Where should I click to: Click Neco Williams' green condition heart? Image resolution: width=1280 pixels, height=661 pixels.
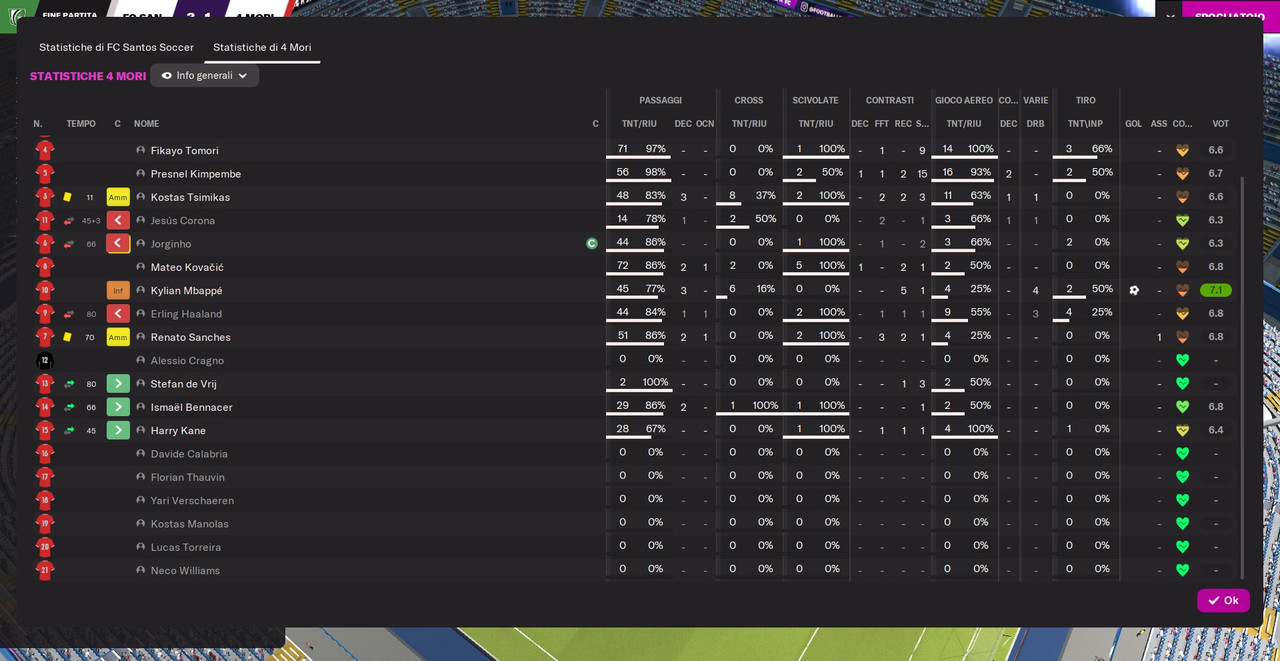tap(1182, 570)
